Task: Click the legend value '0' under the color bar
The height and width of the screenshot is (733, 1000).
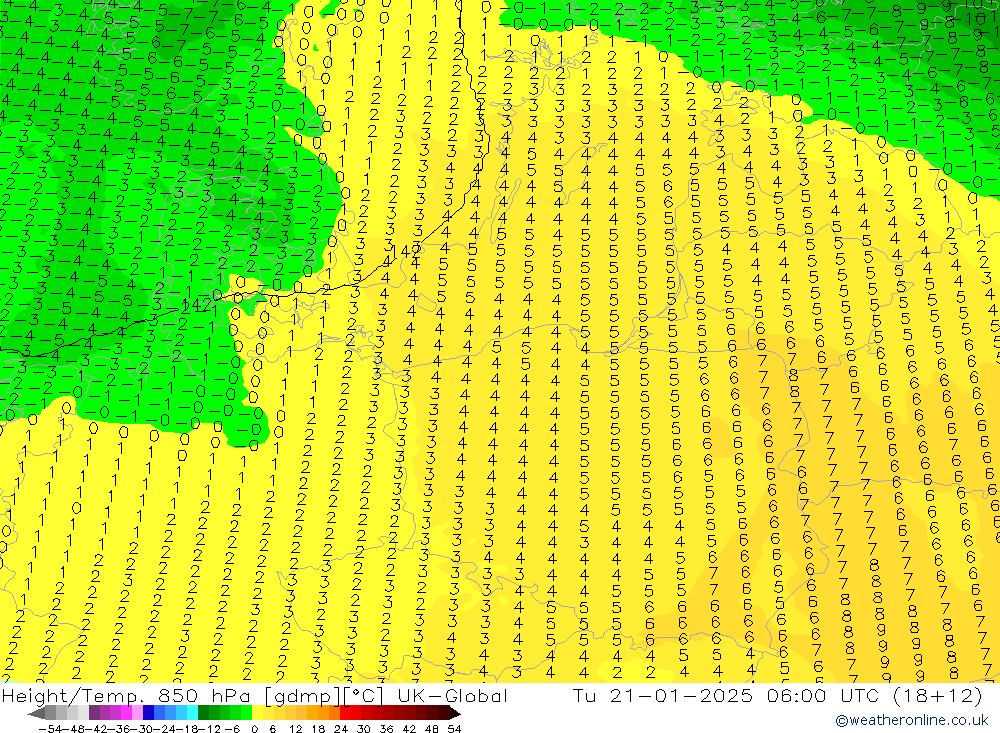Action: 254,729
